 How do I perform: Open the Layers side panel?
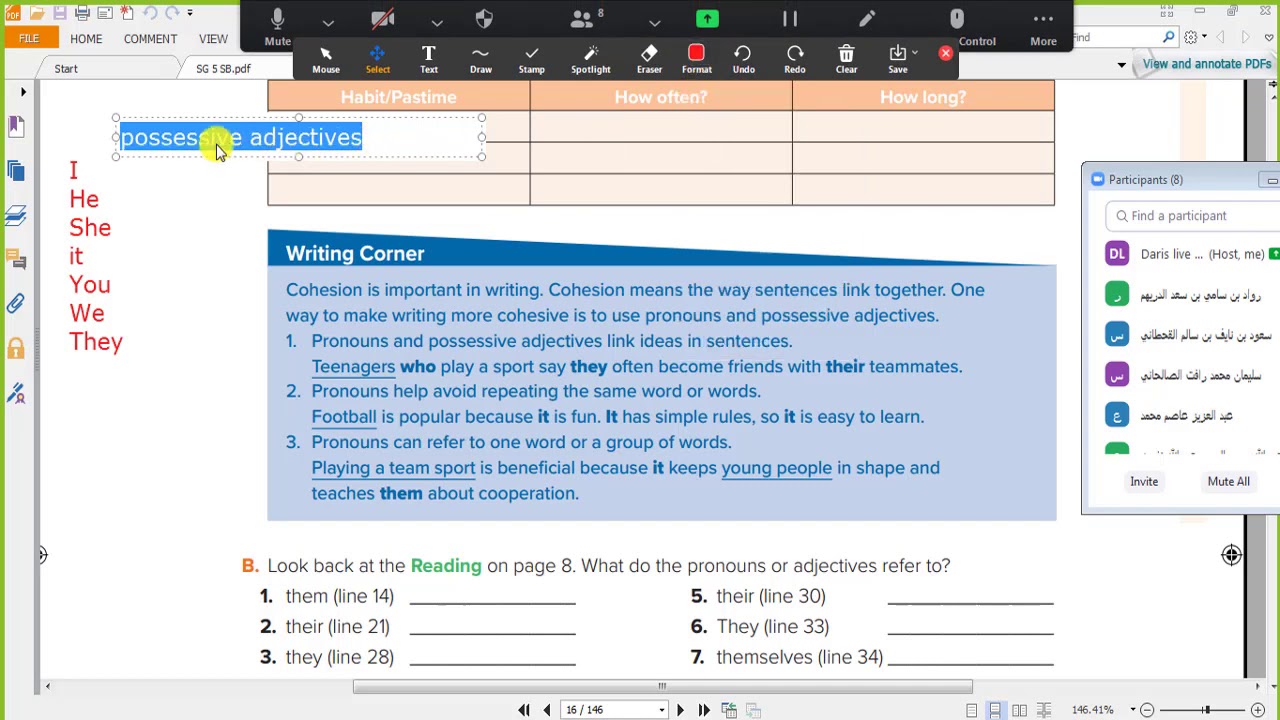click(16, 215)
